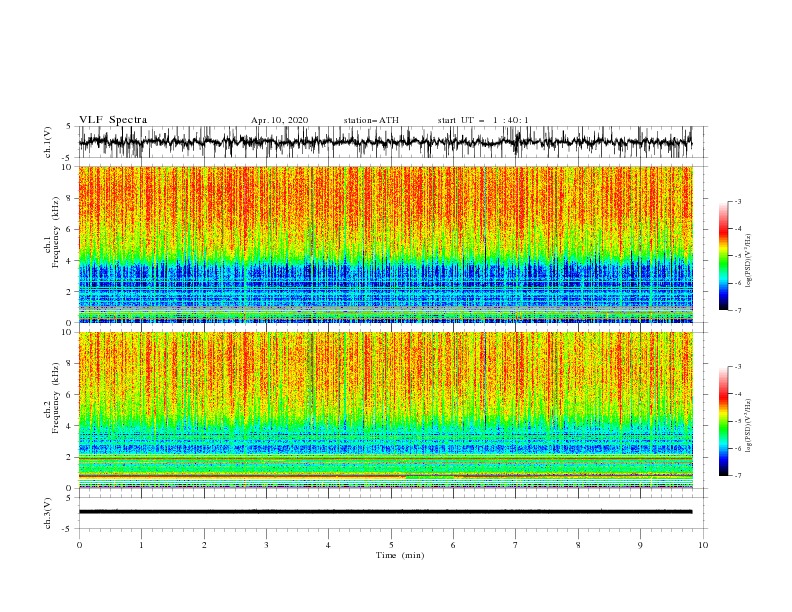Viewport: 792px width, 612px height.
Task: Click the 'ch.1(V)' waveform axis label
Action: (x=48, y=142)
